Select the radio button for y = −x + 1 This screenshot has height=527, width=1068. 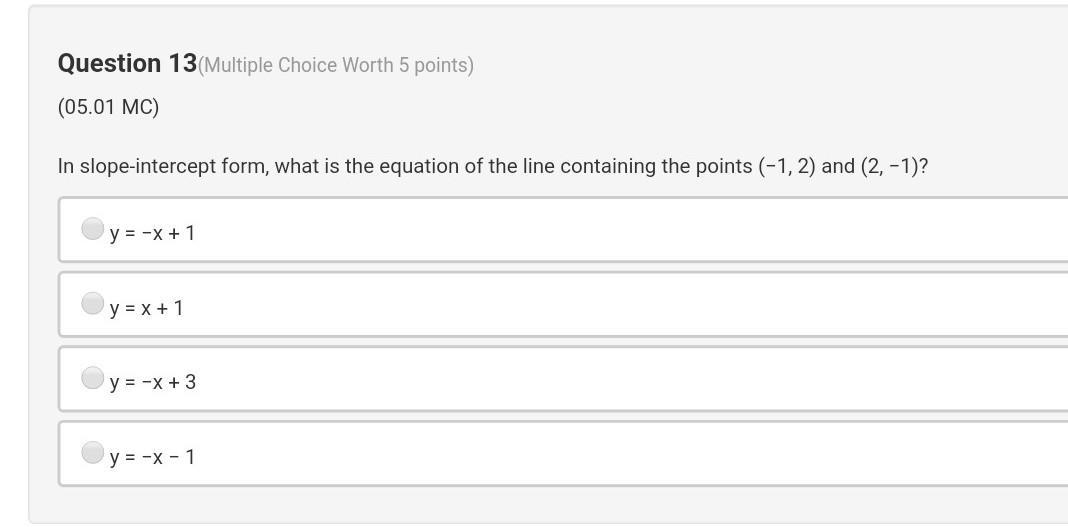pyautogui.click(x=92, y=229)
